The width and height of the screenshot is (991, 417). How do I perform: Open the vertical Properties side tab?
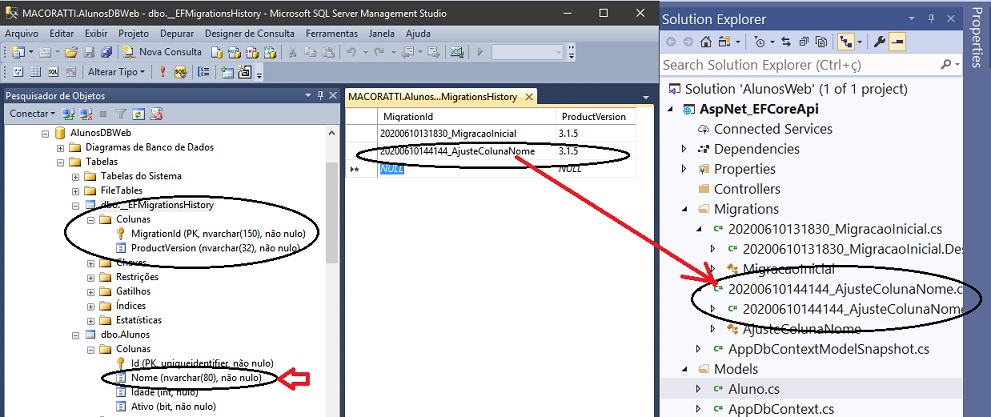(977, 39)
